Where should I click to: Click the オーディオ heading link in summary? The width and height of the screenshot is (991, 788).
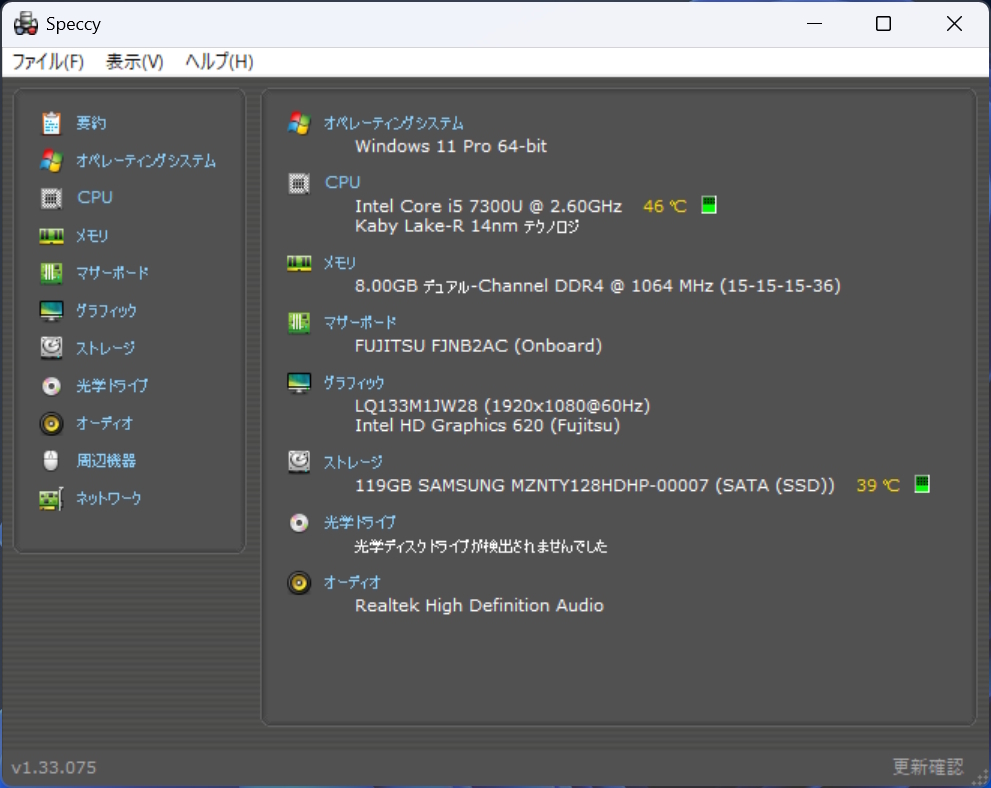click(x=353, y=583)
